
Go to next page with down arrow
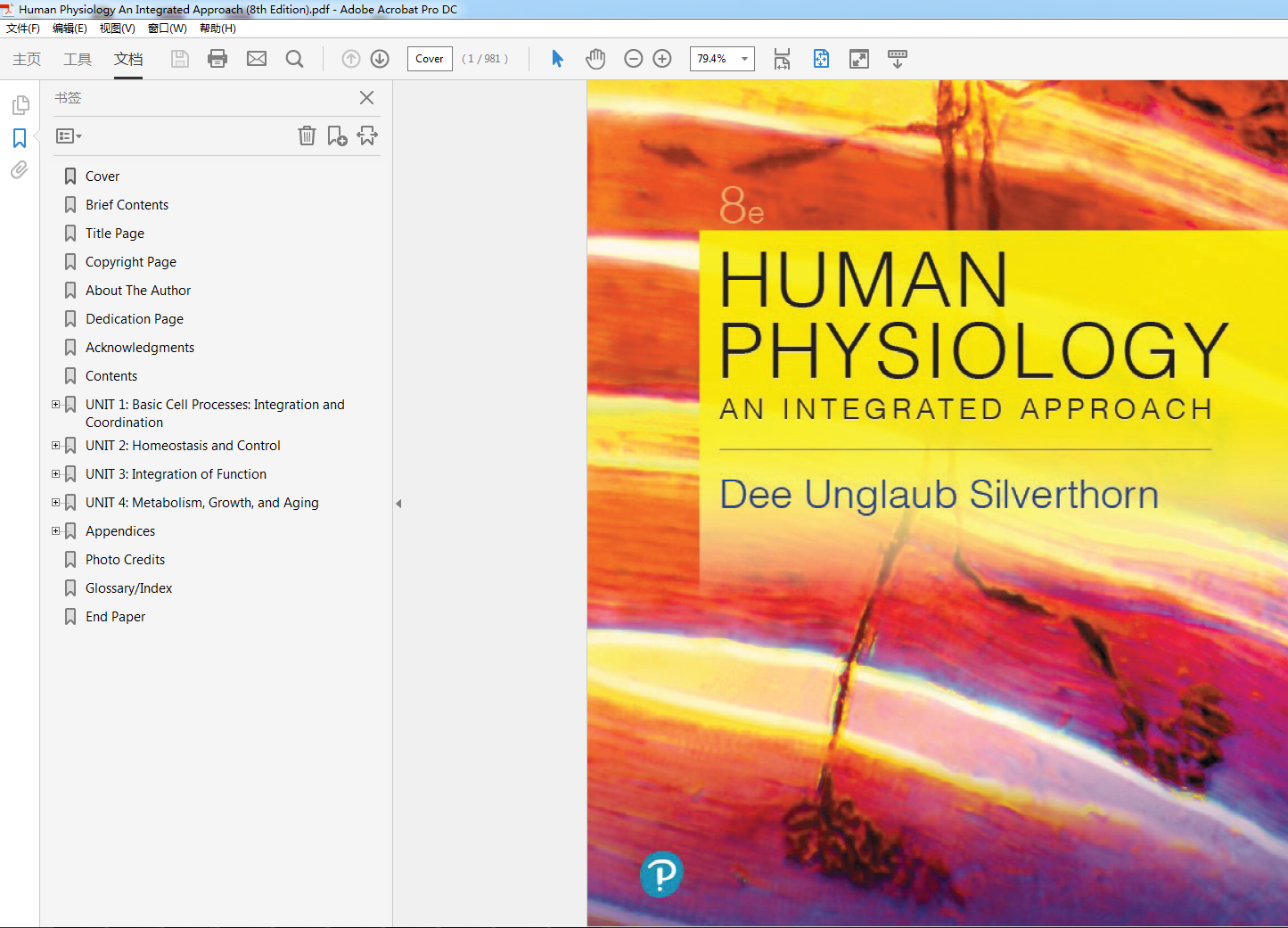click(x=379, y=59)
